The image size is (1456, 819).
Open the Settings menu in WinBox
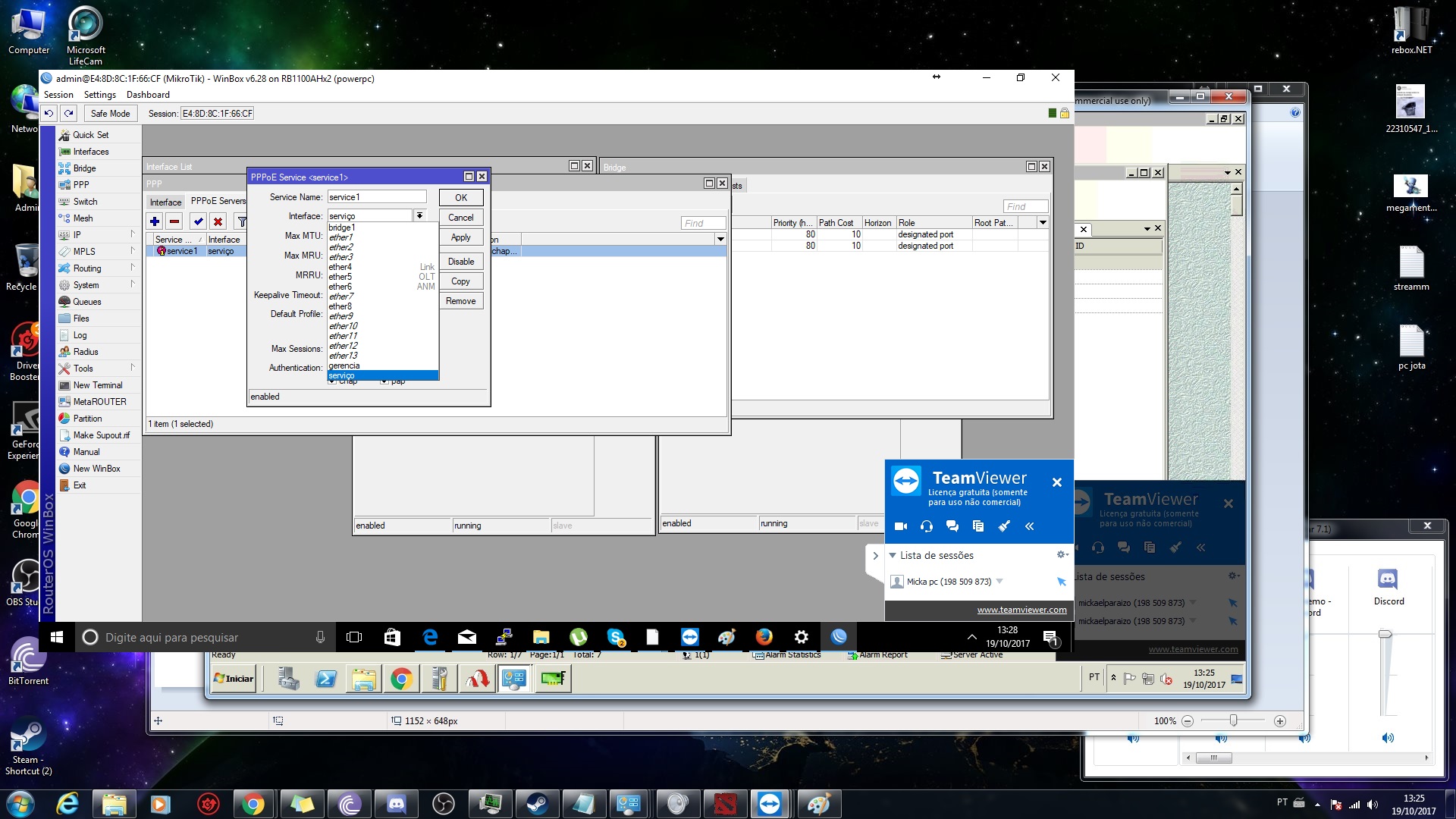pyautogui.click(x=99, y=95)
